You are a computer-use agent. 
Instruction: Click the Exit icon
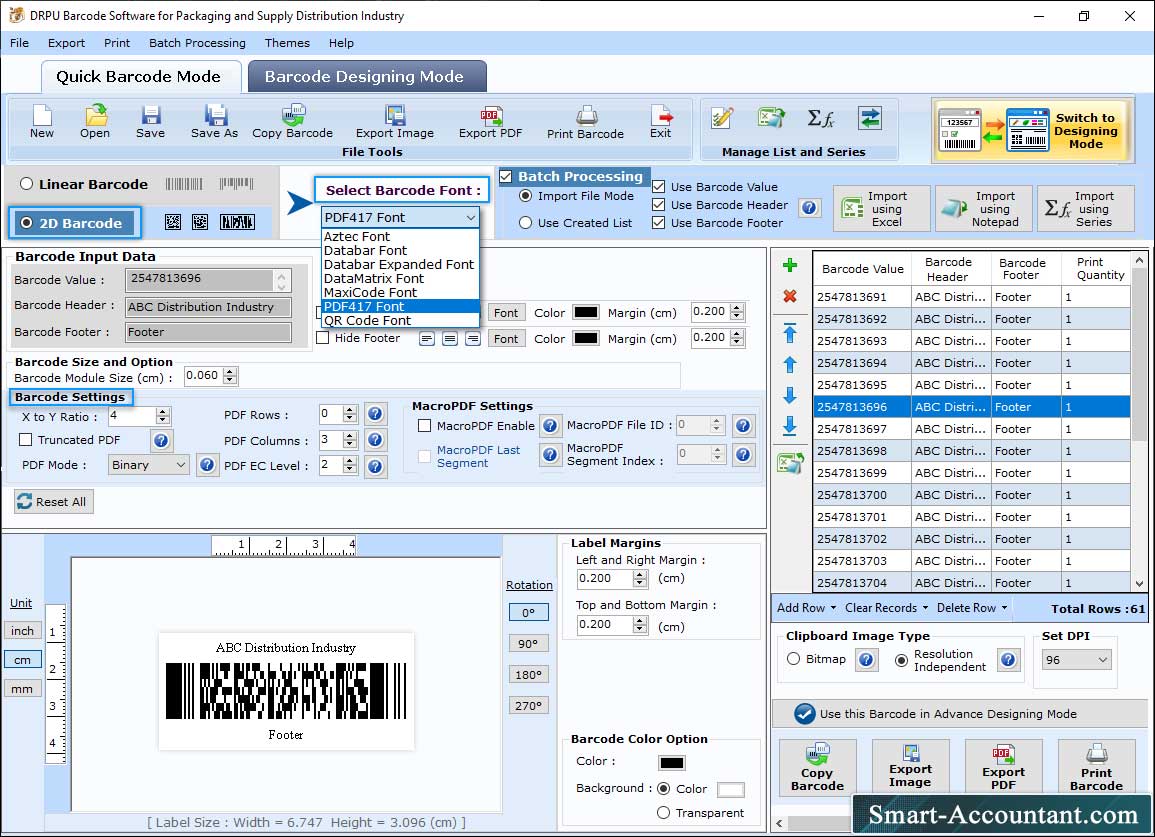click(x=661, y=122)
